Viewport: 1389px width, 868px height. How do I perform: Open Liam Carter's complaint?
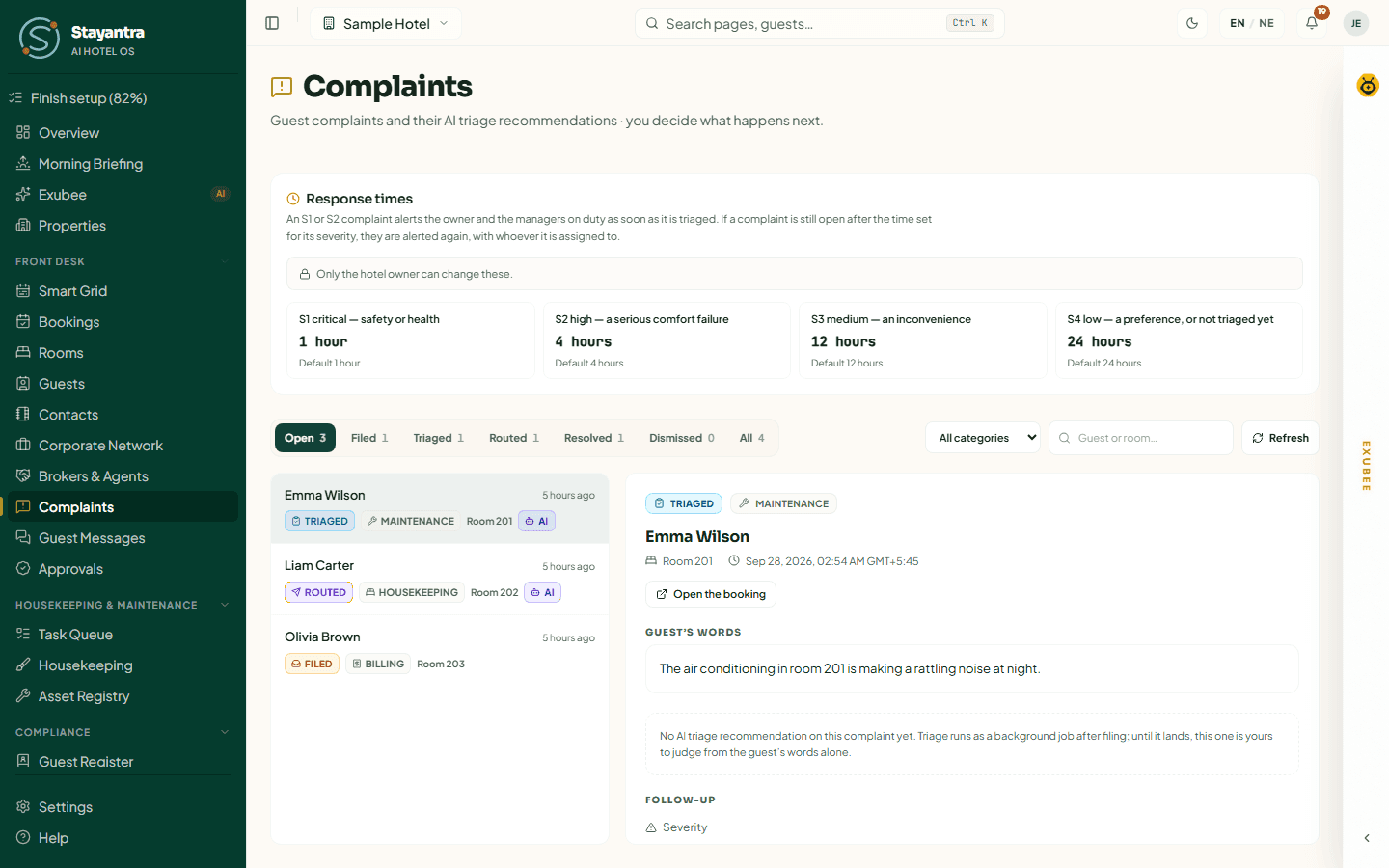[x=440, y=580]
